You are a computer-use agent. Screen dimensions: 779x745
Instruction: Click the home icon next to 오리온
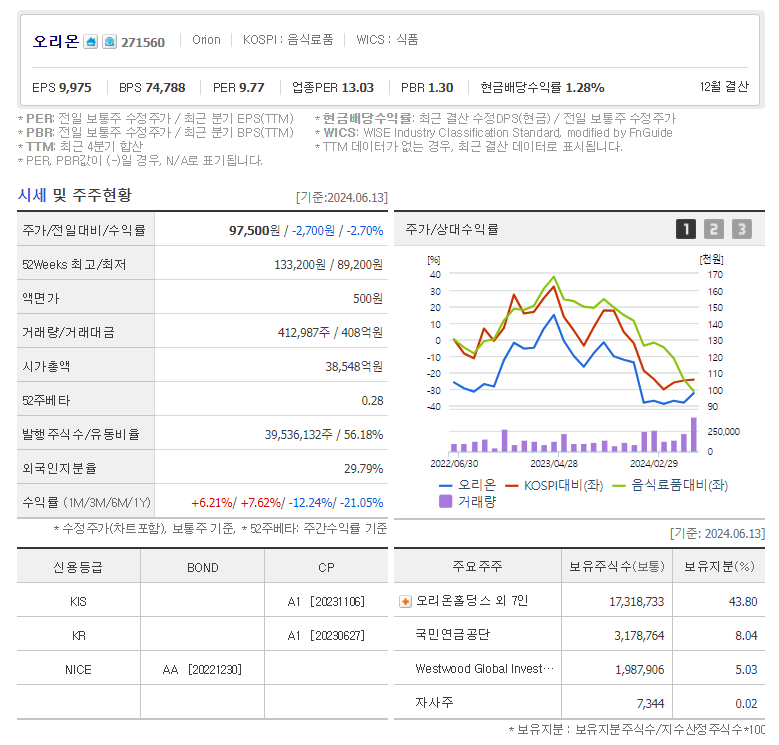90,42
